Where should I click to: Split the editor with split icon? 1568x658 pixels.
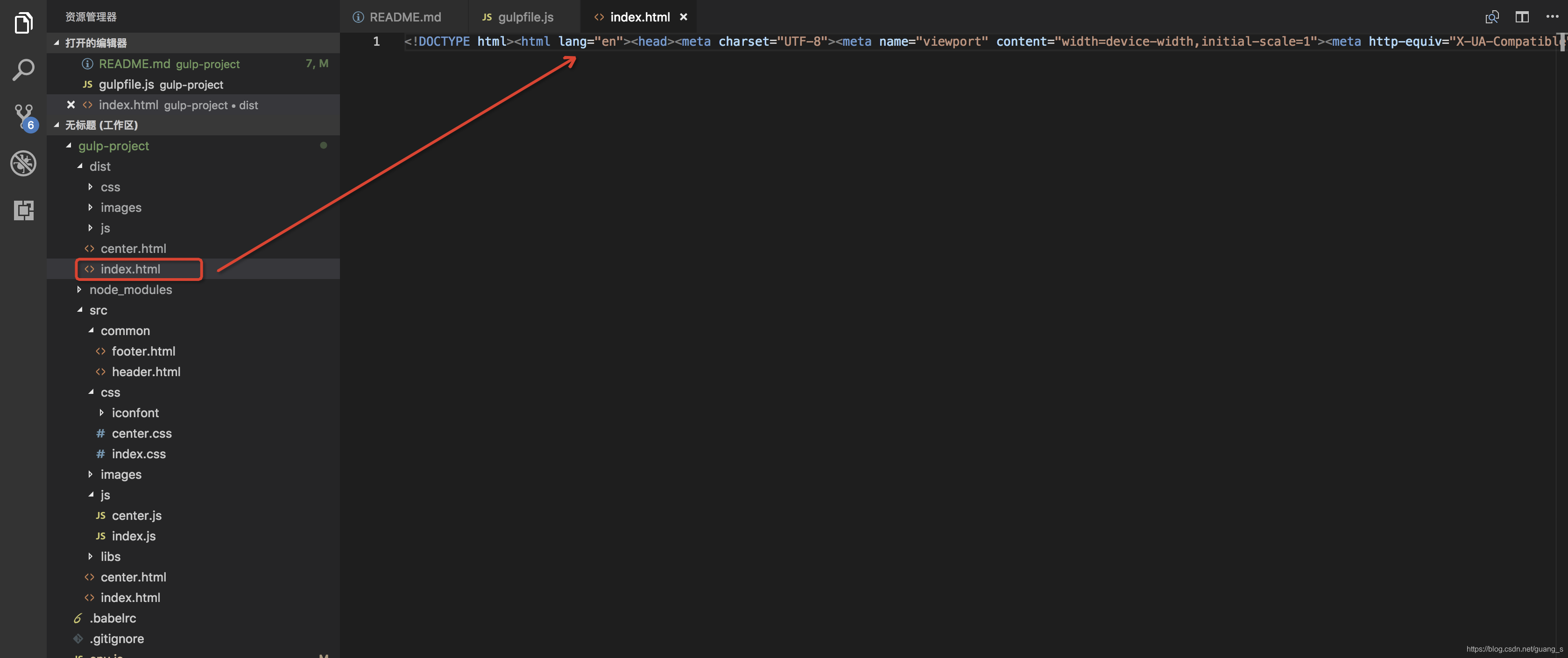coord(1522,17)
